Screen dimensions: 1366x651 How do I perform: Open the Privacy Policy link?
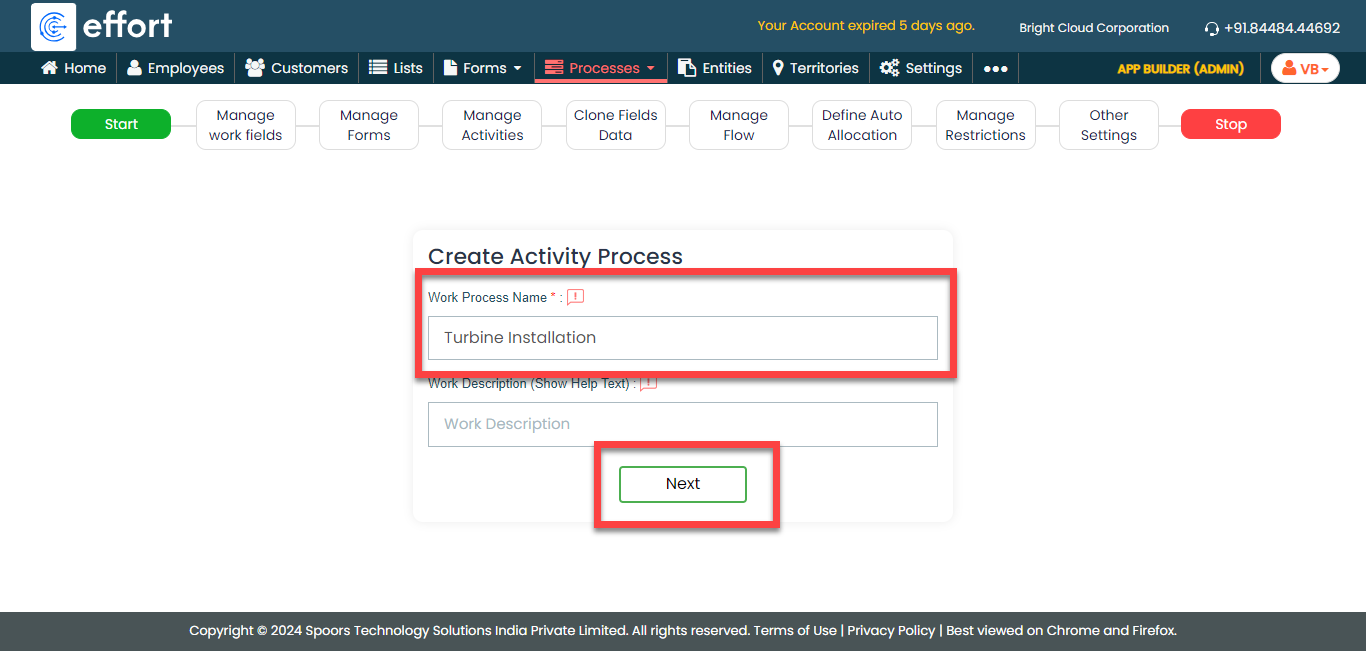tap(891, 630)
